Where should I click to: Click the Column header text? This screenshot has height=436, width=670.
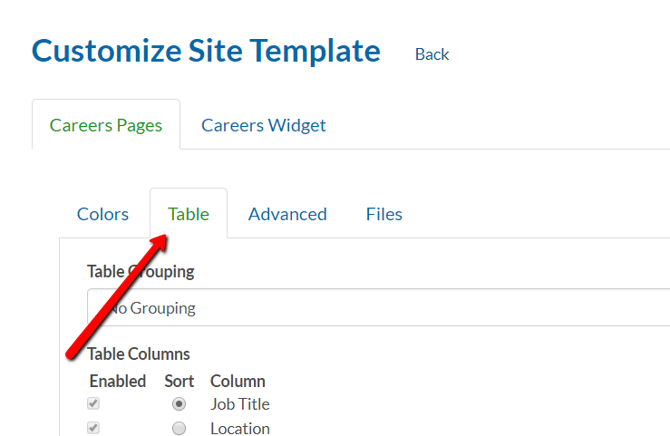[237, 381]
